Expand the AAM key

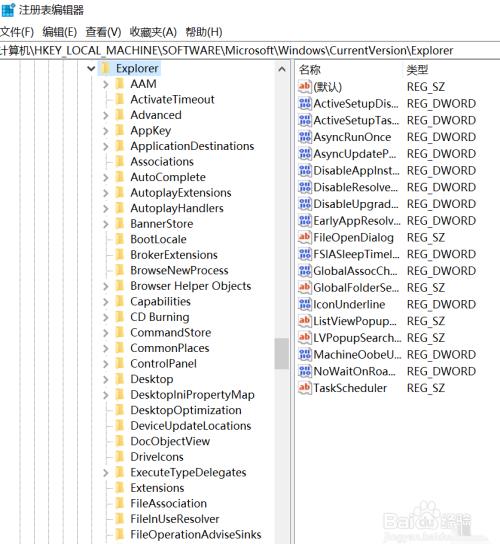tap(106, 84)
